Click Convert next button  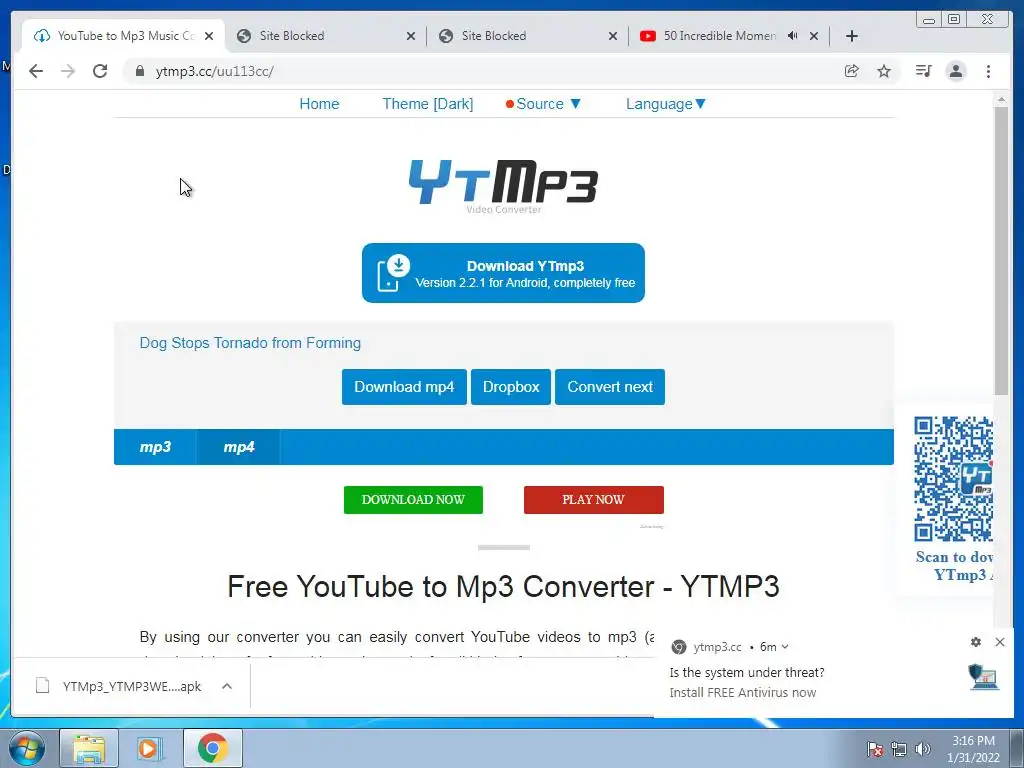point(610,387)
